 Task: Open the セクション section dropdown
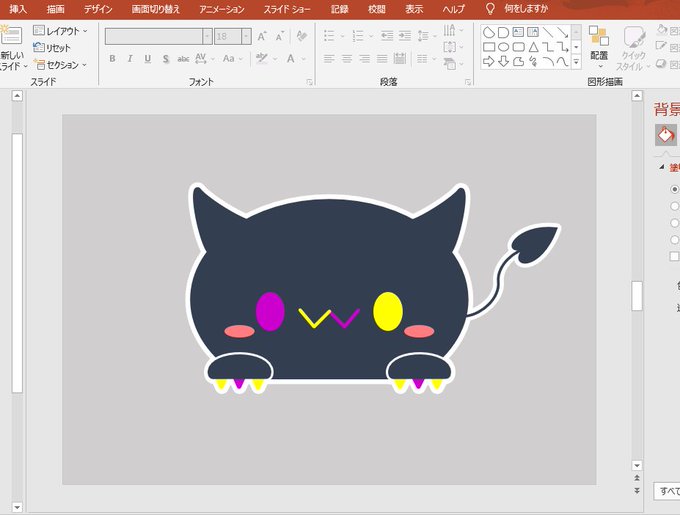click(61, 65)
